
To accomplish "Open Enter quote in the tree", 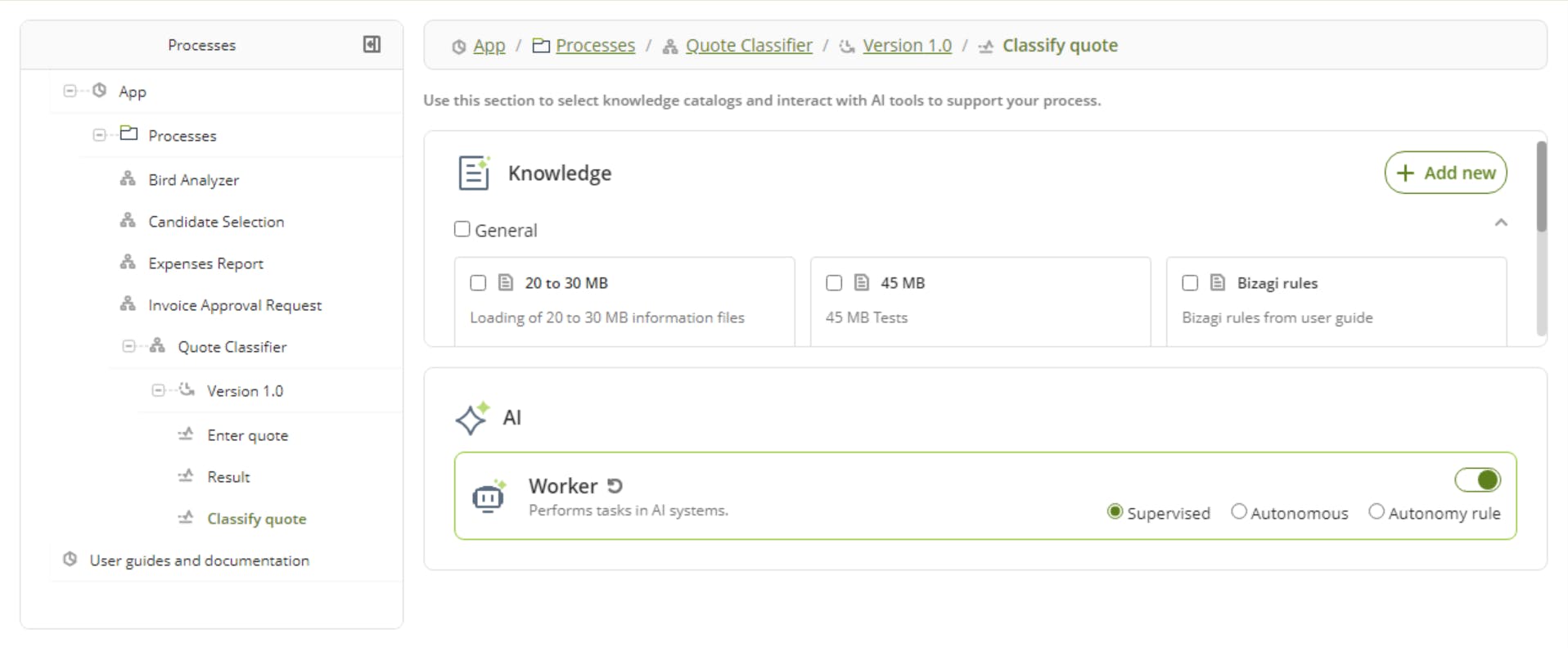I will click(247, 435).
